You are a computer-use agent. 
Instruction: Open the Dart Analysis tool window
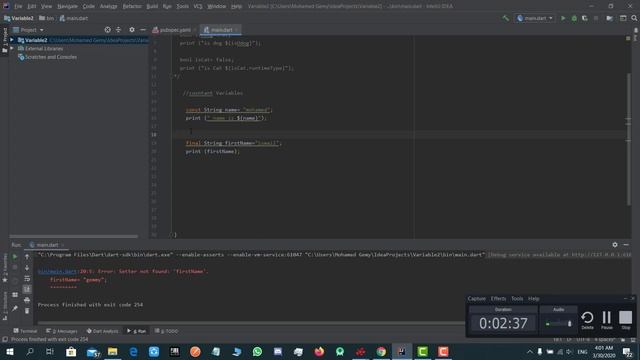click(102, 331)
